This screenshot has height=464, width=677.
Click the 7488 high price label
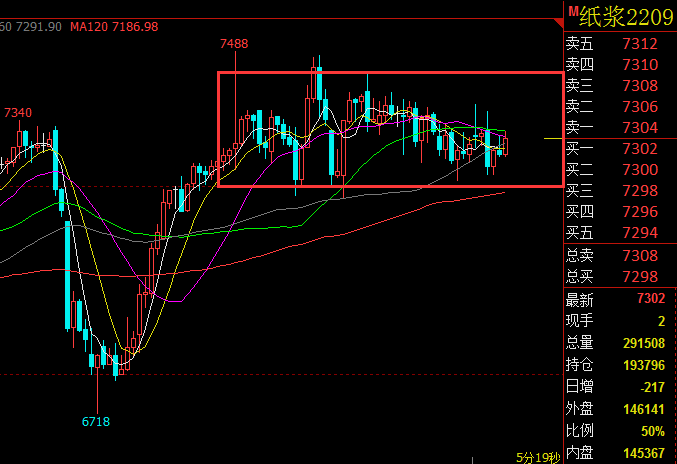click(234, 44)
